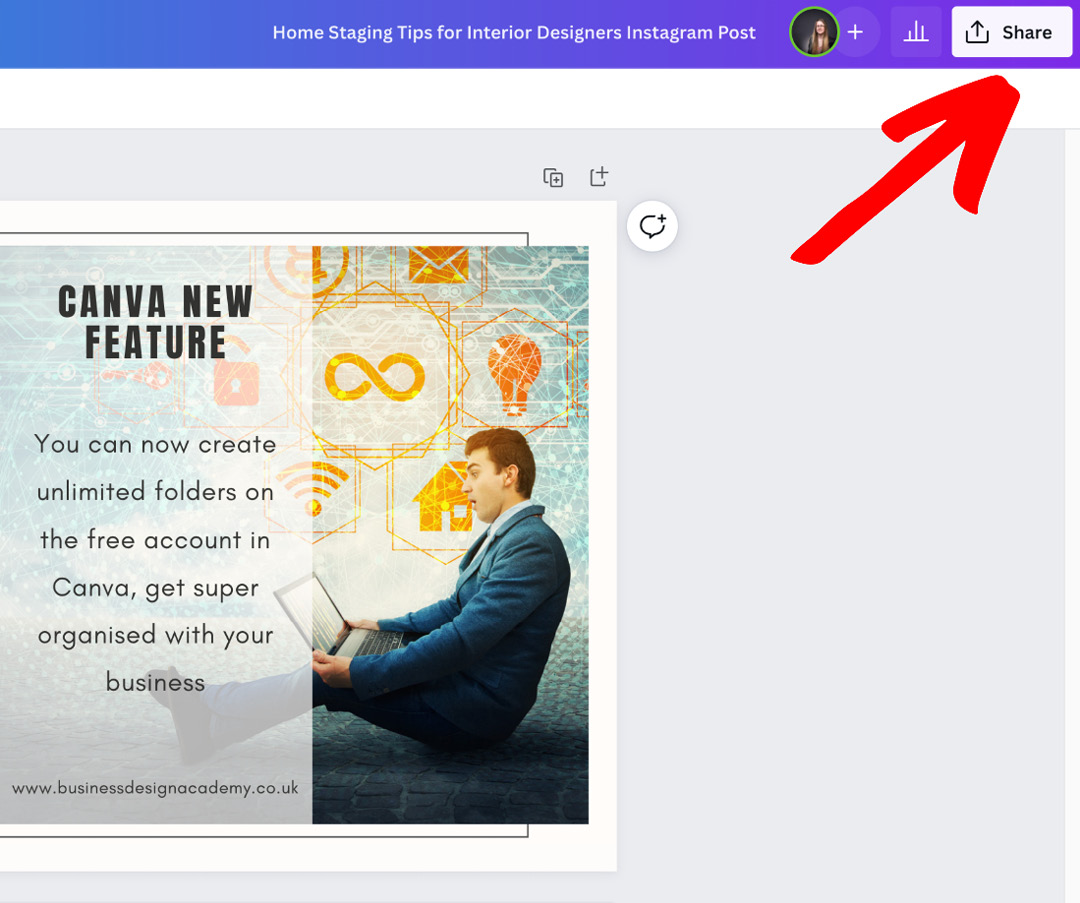Click the upload arrow icon inside Share
The height and width of the screenshot is (903, 1080).
pyautogui.click(x=977, y=33)
